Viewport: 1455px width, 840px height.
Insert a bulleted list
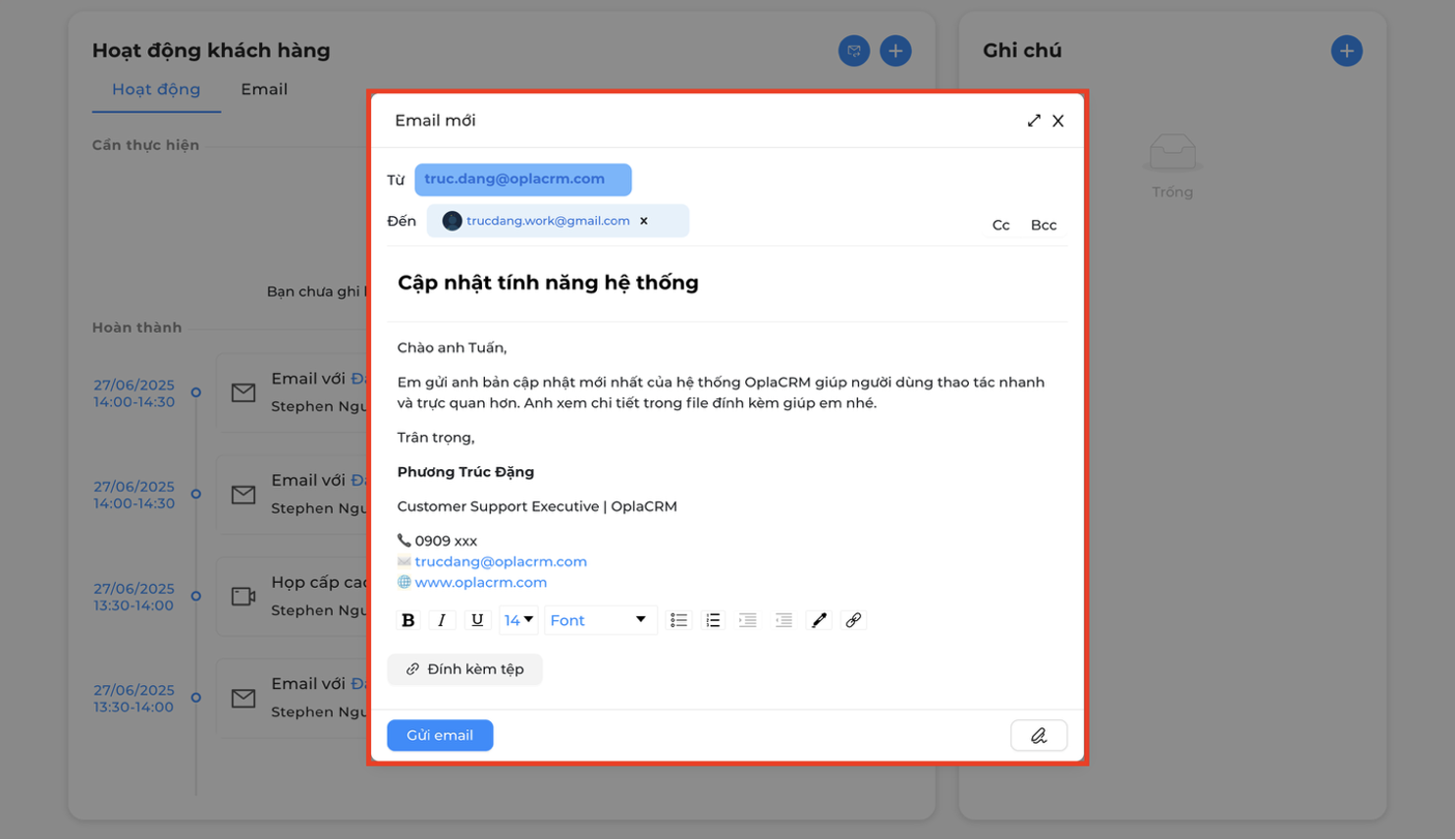click(678, 620)
